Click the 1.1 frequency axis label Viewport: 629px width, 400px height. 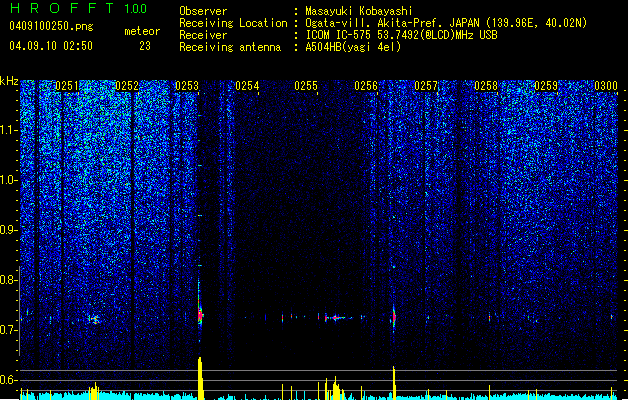tap(9, 130)
